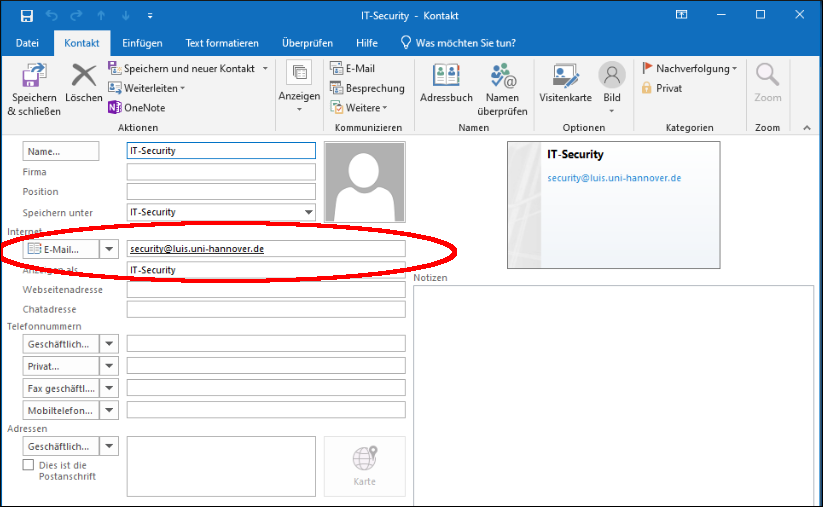823x507 pixels.
Task: Click the Notizen text area
Action: [614, 395]
